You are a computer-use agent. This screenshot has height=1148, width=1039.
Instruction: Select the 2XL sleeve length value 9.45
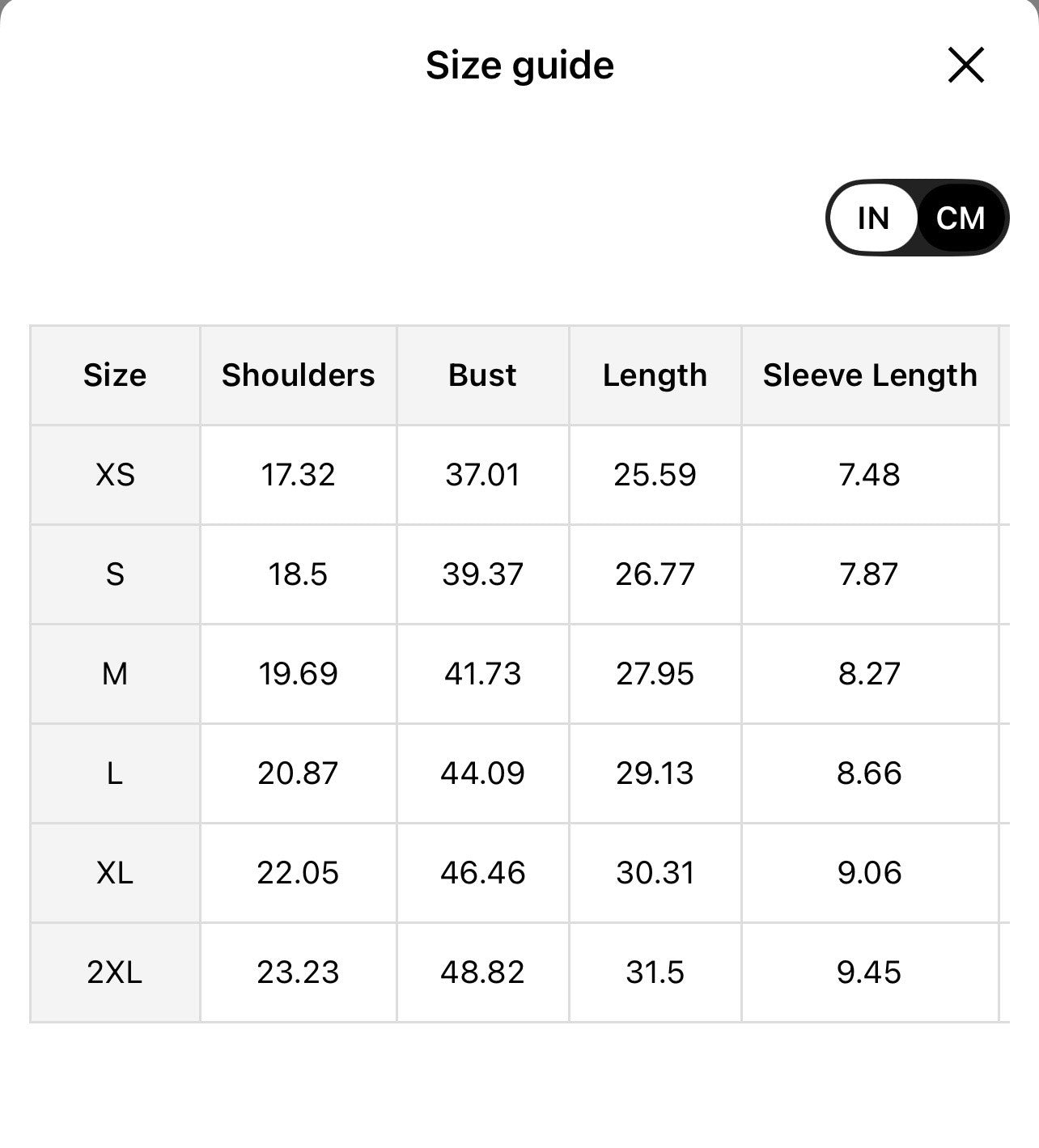tap(869, 972)
